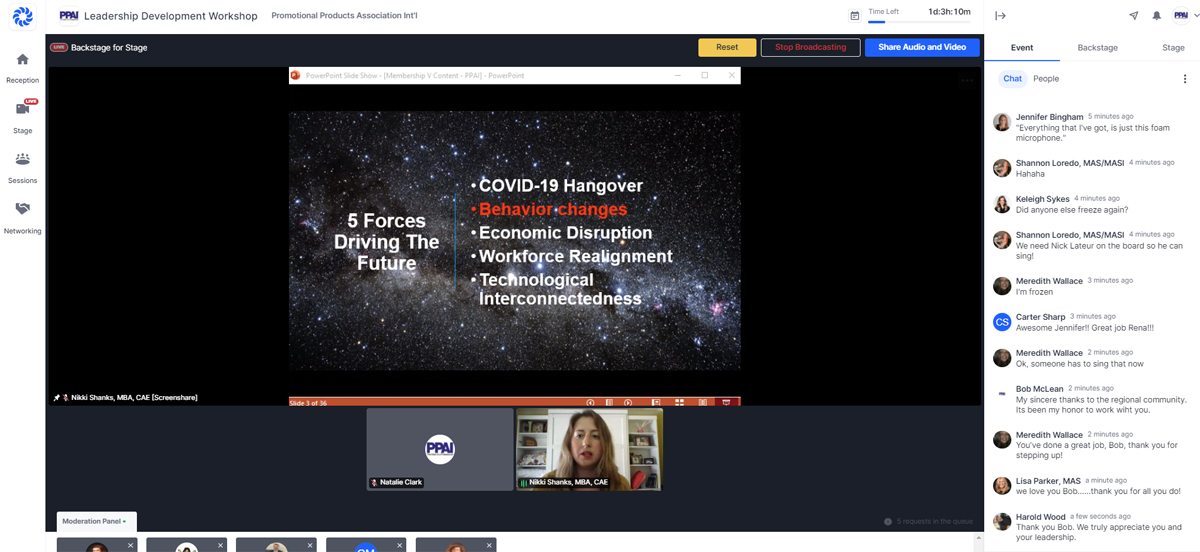Click the Time Left progress bar
1200x552 pixels.
tap(918, 22)
